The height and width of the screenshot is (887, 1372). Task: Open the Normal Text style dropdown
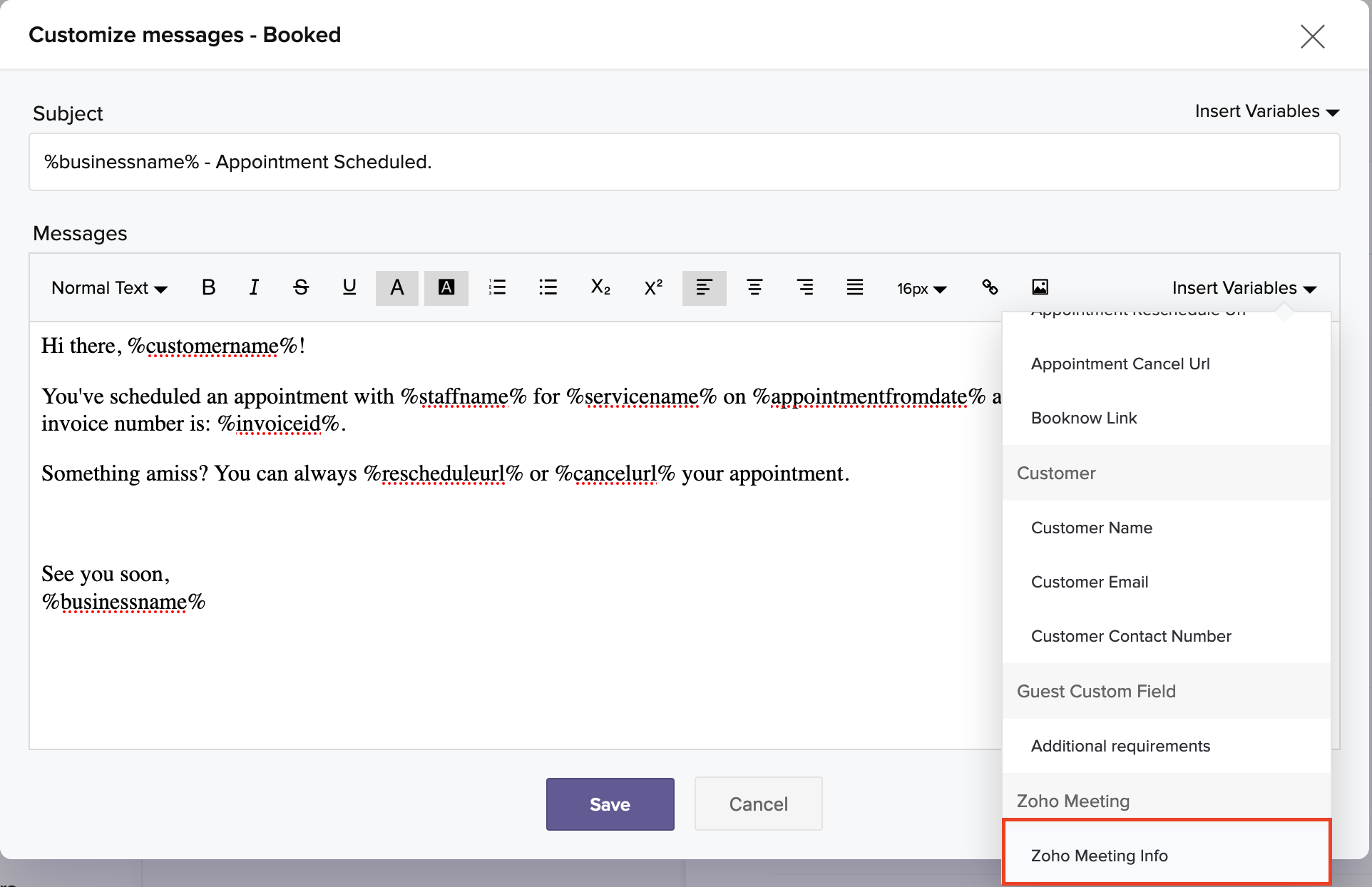point(109,288)
